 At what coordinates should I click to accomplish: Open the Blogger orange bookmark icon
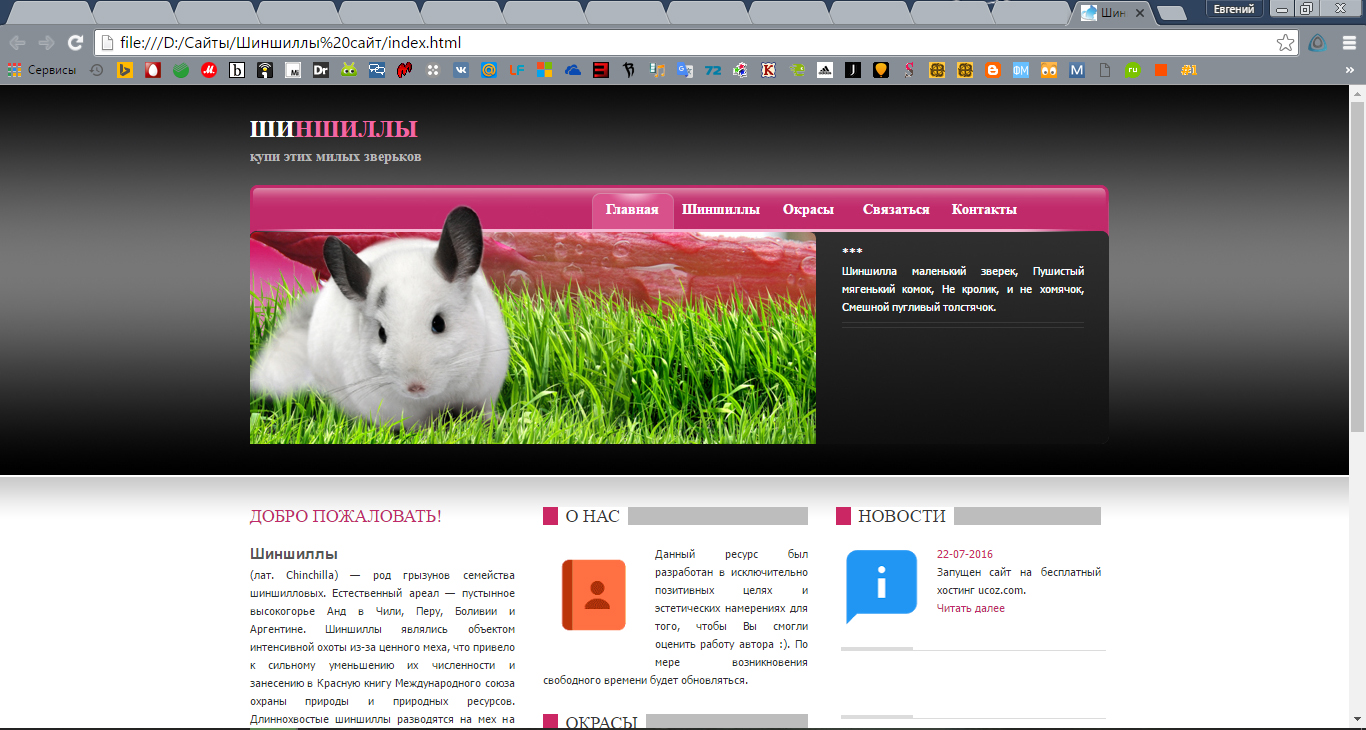click(993, 70)
